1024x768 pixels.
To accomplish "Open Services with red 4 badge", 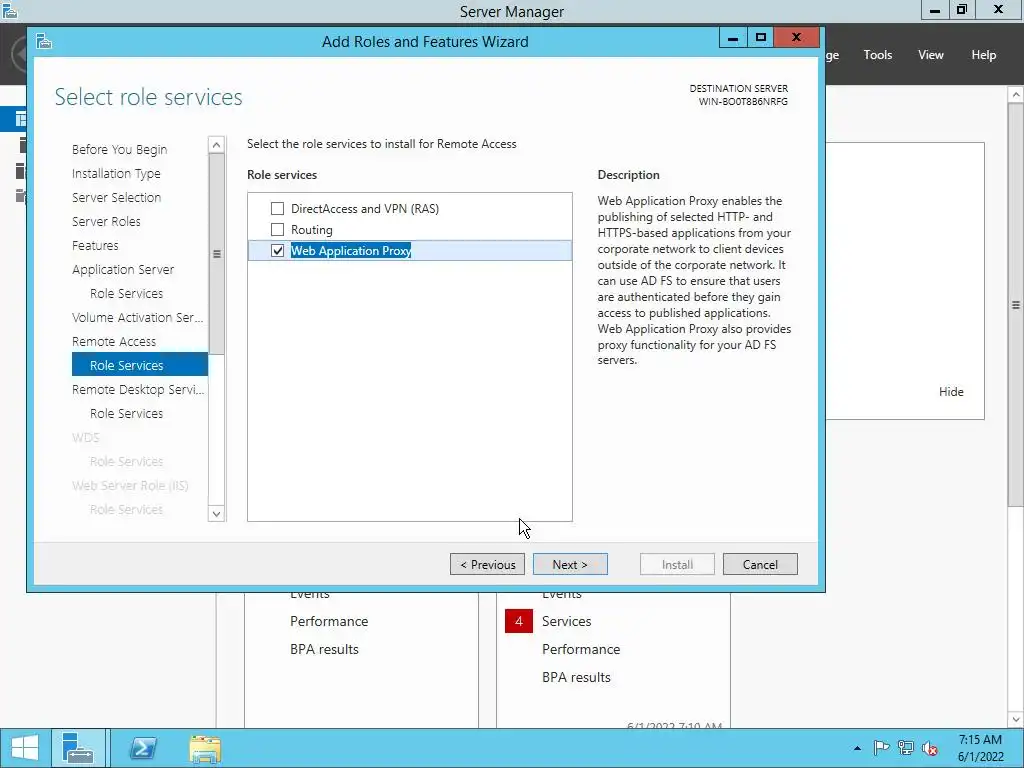I will (x=566, y=621).
